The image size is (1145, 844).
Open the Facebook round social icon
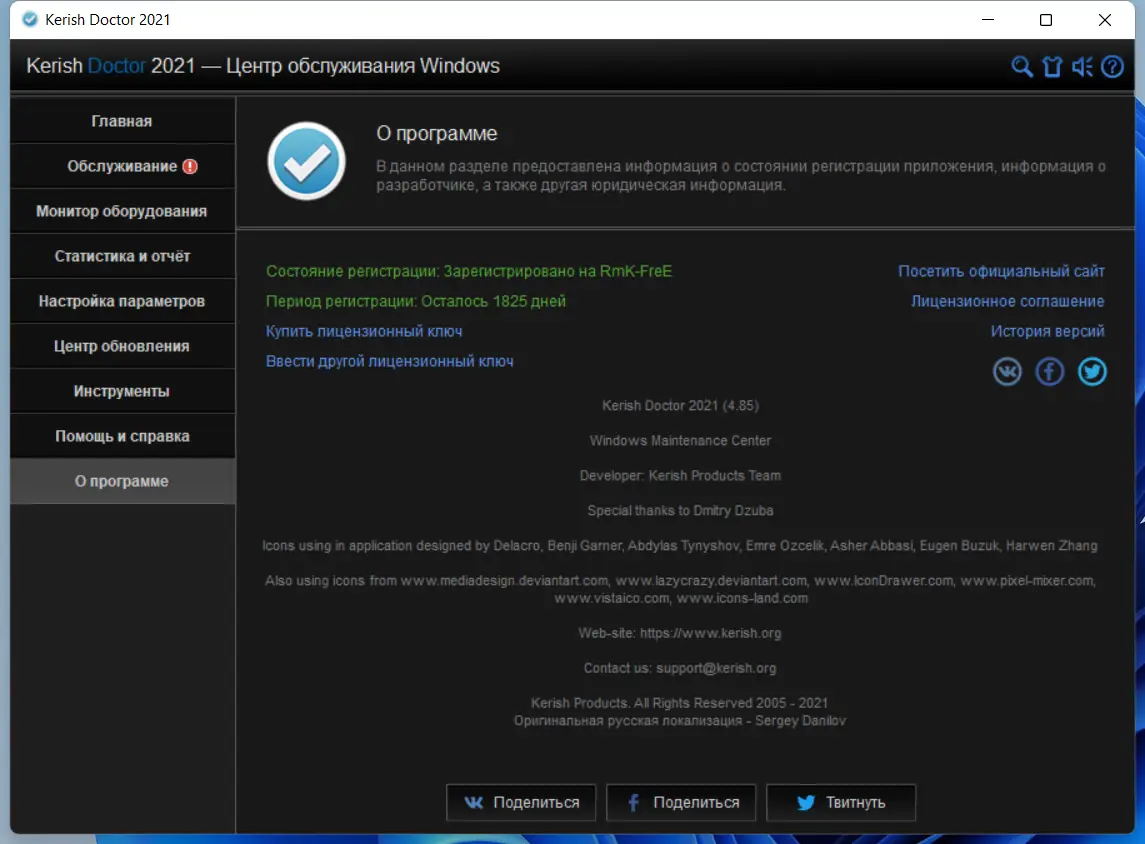tap(1049, 372)
